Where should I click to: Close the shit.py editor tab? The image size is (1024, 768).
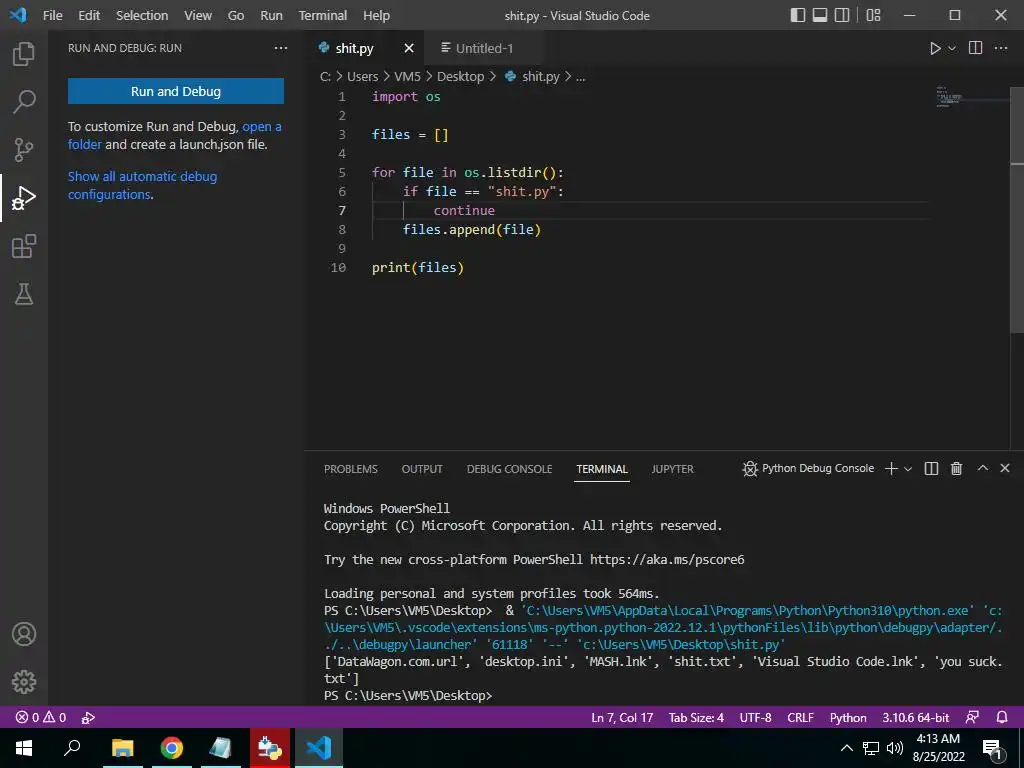[409, 48]
